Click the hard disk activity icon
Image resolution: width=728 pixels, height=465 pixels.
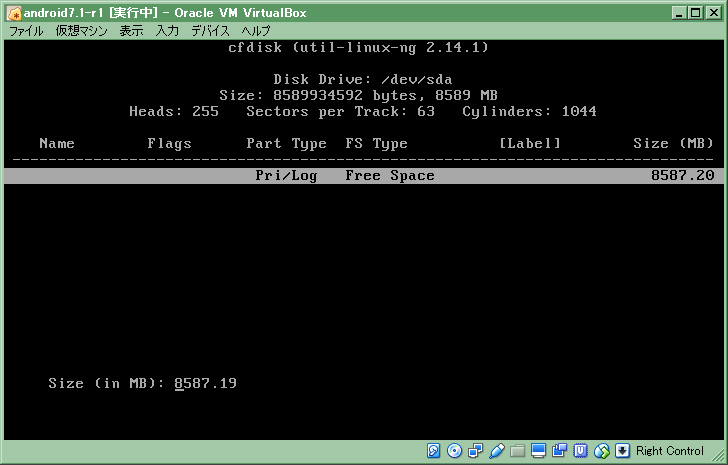[x=433, y=451]
